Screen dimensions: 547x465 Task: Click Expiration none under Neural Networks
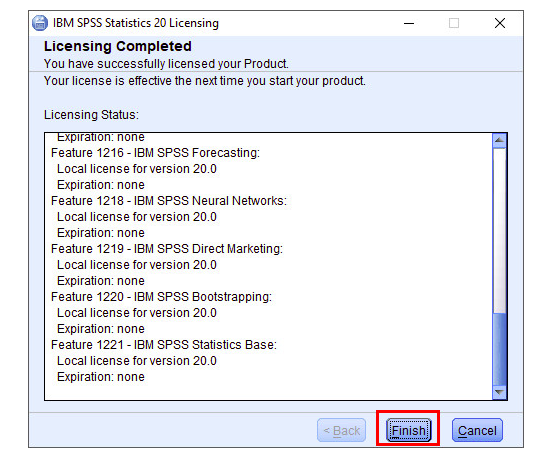coord(100,233)
